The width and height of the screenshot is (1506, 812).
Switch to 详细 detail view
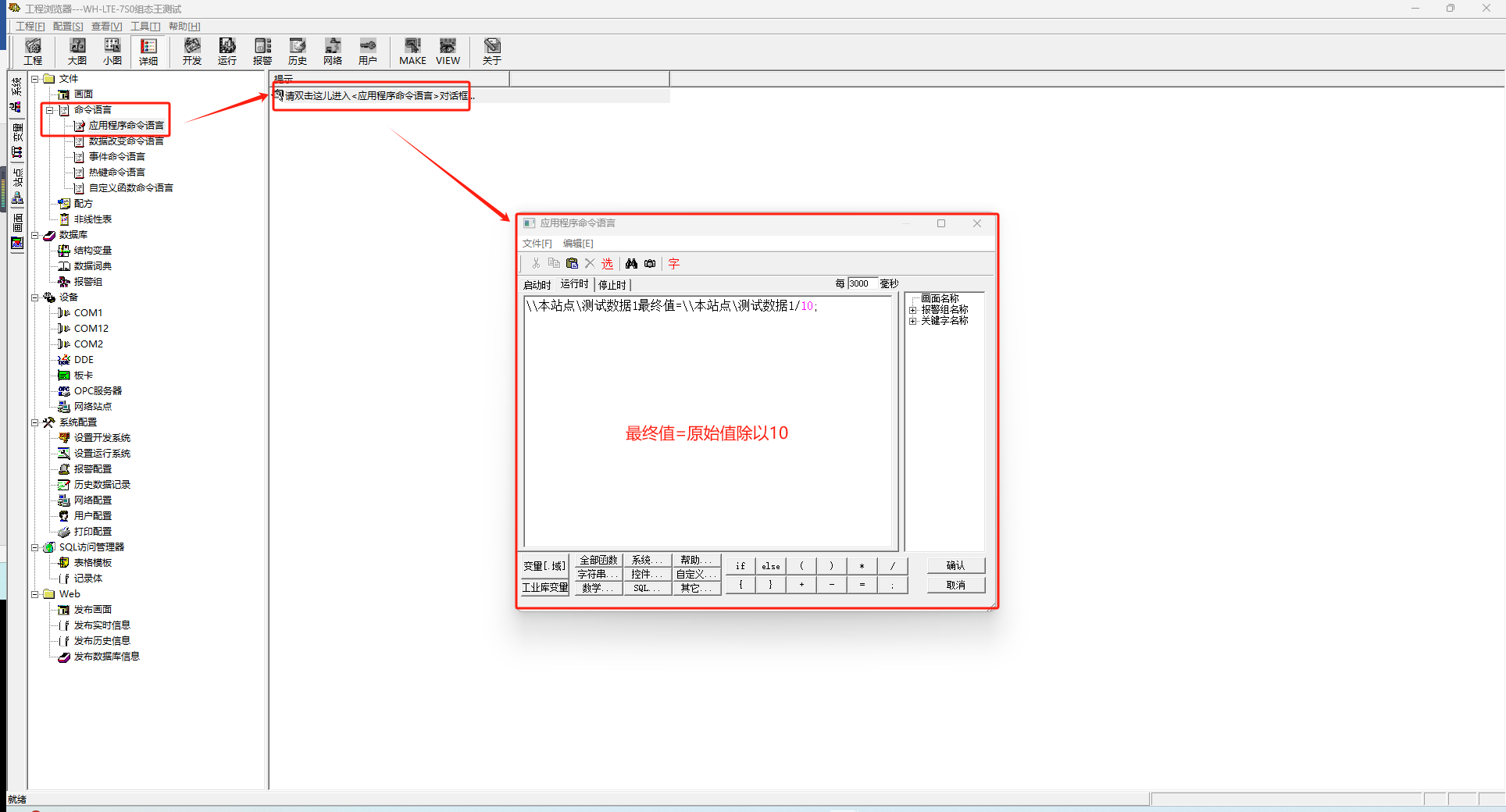[x=148, y=51]
